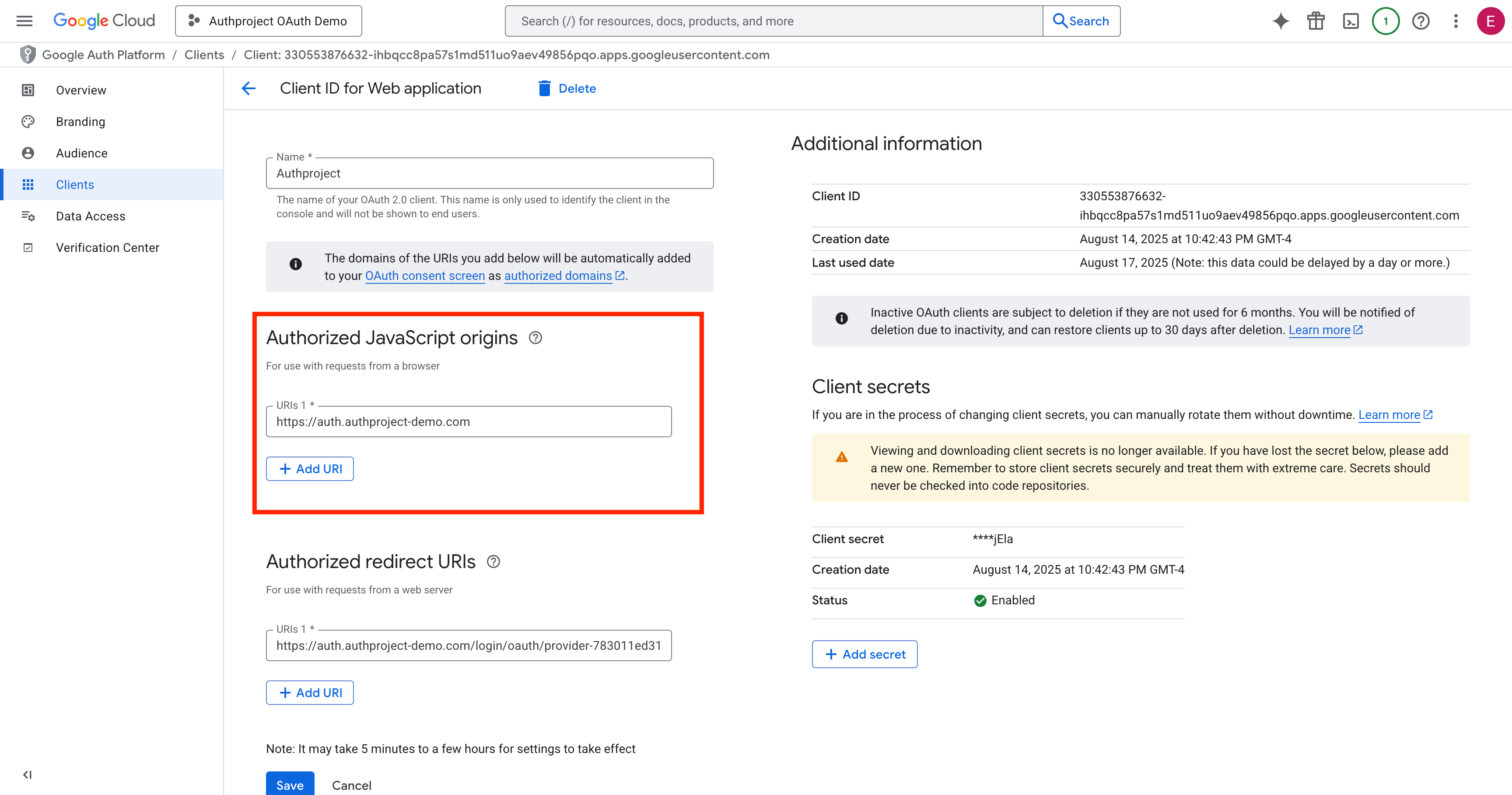The image size is (1512, 795).
Task: Click the info icon in the inactive clients notice
Action: [842, 319]
